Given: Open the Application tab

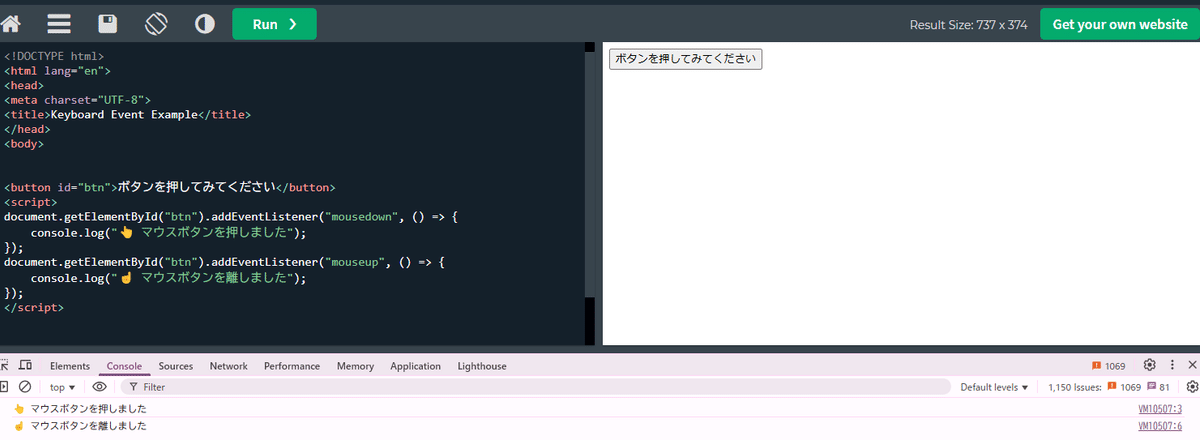Looking at the screenshot, I should tap(415, 366).
